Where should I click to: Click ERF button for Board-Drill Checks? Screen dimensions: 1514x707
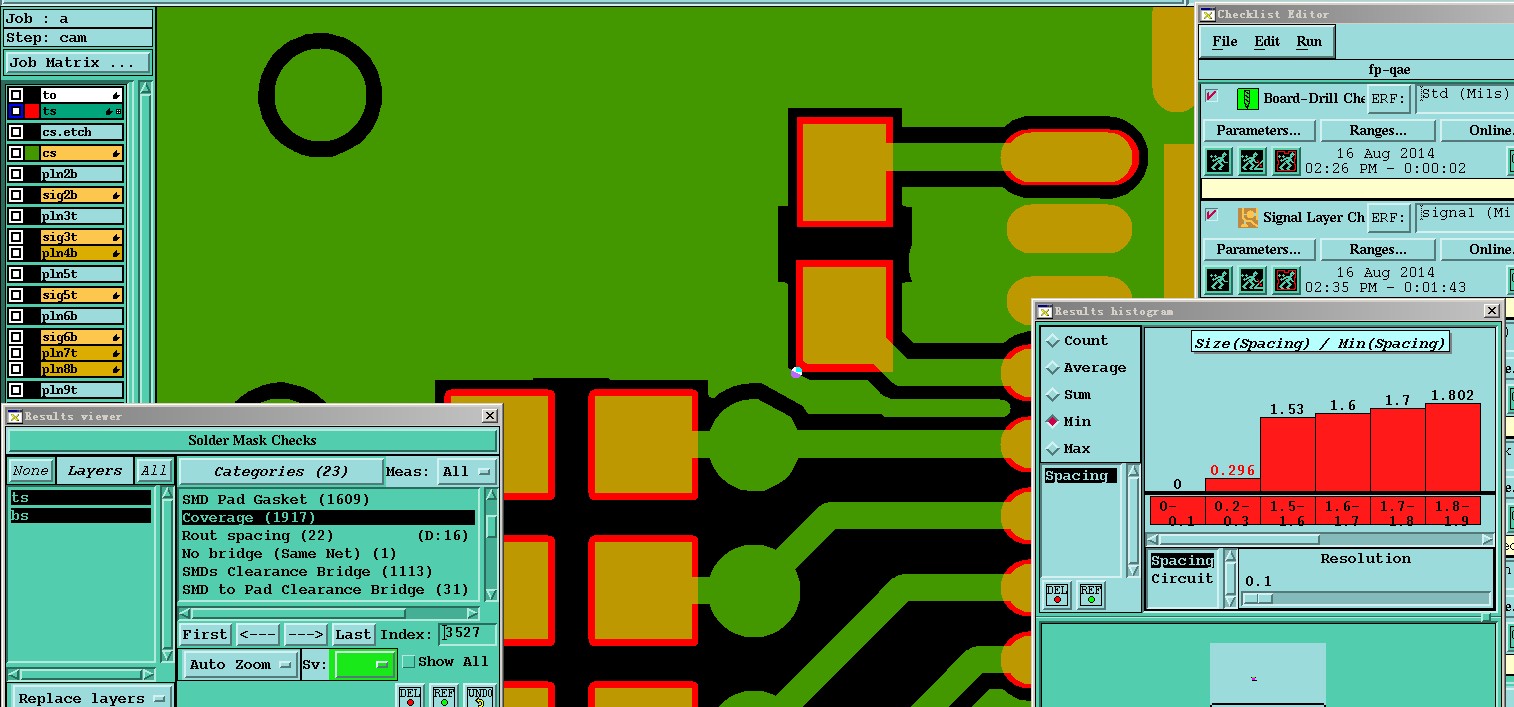[1389, 99]
